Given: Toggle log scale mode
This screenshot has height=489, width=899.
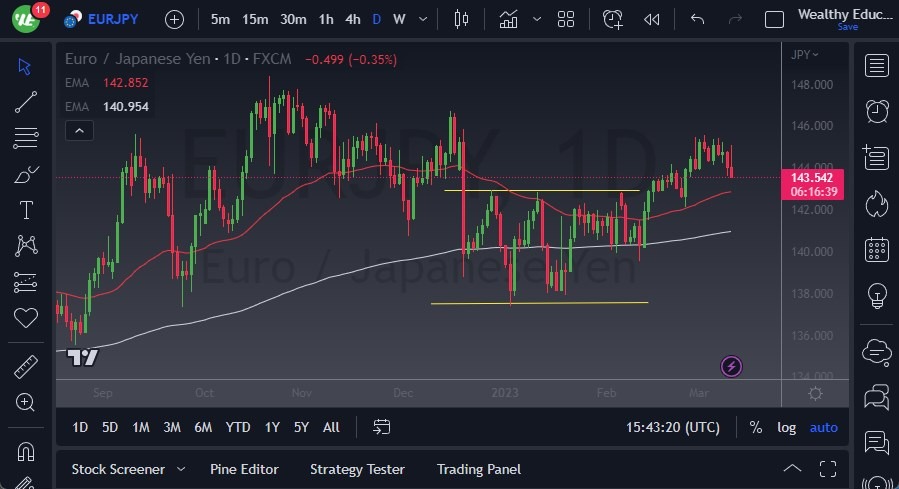Looking at the screenshot, I should click(x=787, y=427).
